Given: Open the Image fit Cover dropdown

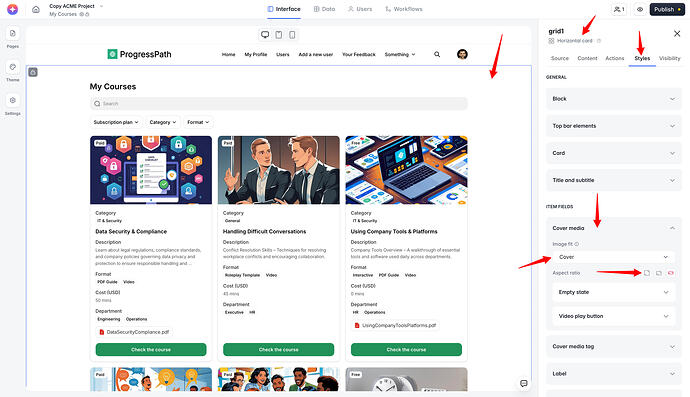Looking at the screenshot, I should [613, 257].
